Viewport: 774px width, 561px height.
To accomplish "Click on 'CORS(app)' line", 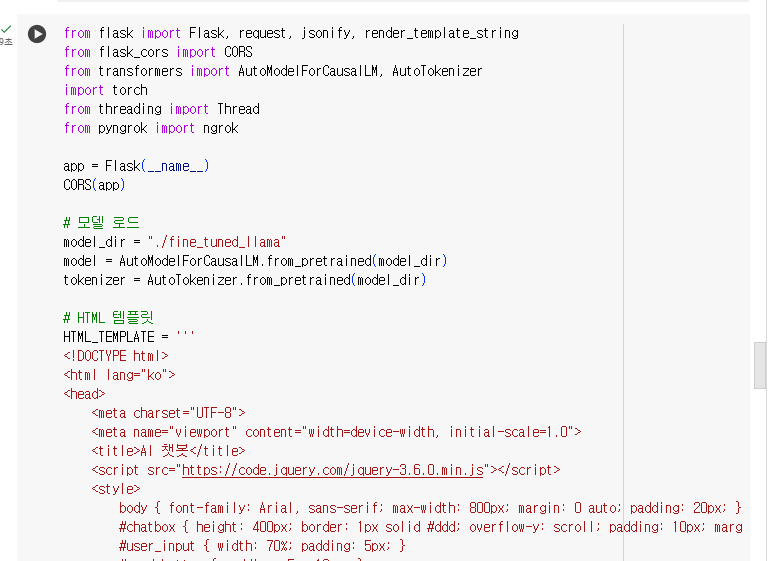I will (x=94, y=185).
